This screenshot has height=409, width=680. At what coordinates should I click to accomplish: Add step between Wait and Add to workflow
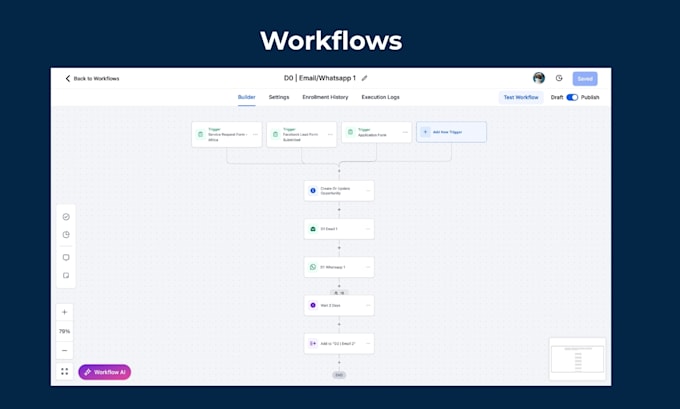[339, 324]
